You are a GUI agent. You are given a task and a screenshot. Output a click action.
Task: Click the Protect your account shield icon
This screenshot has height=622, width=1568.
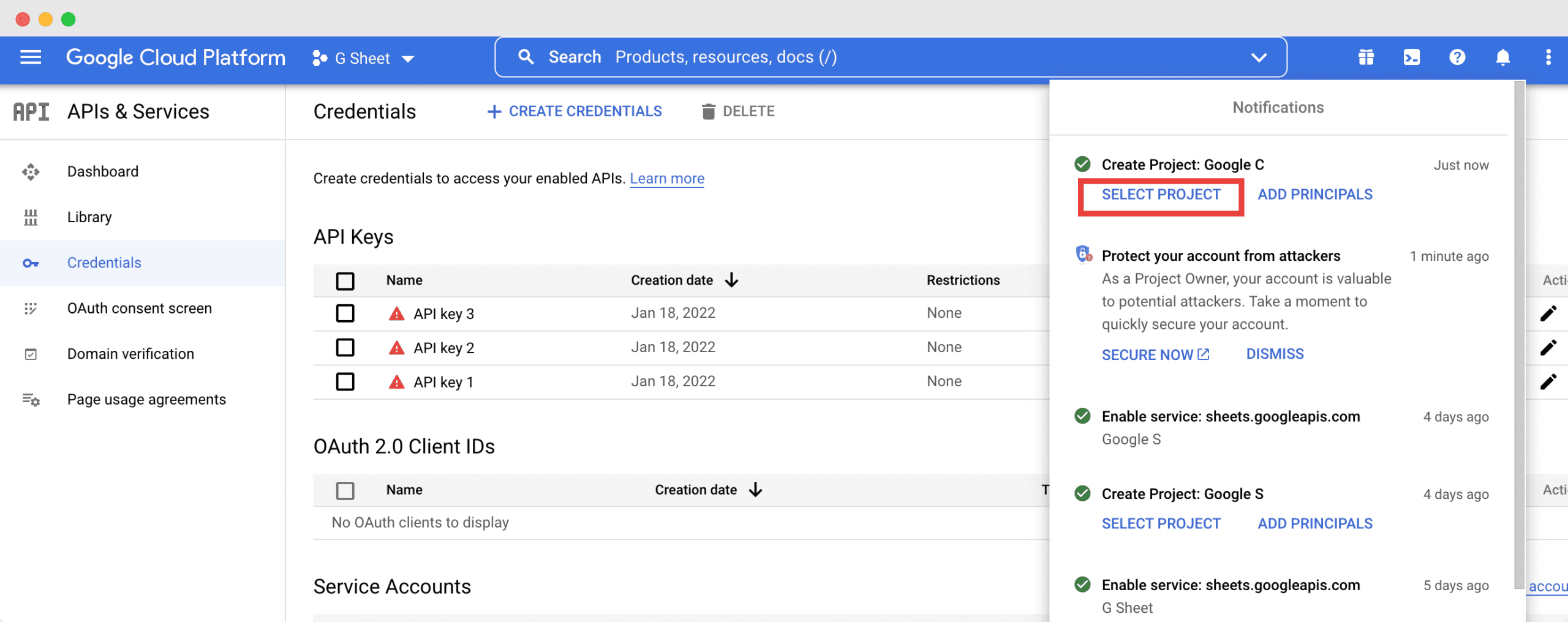1084,254
